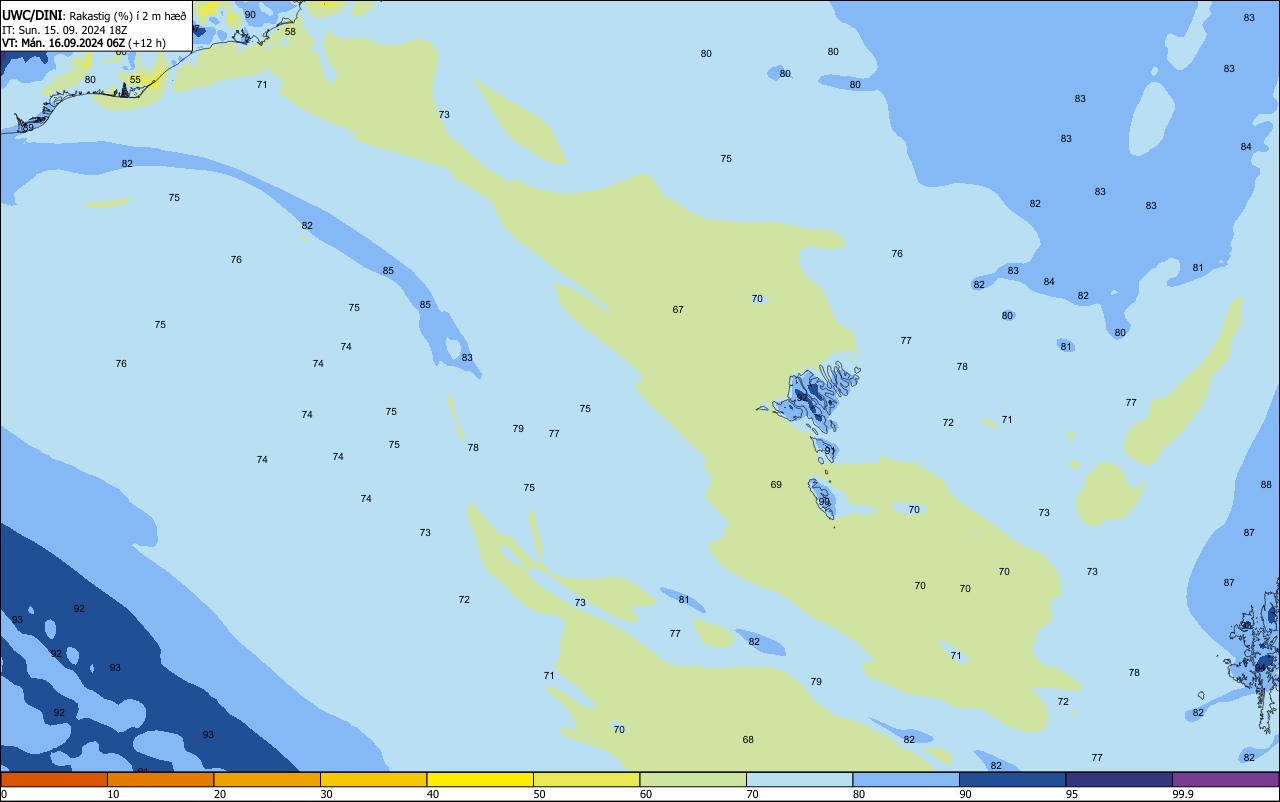The image size is (1280, 802).
Task: Click the humidity value '69' on the map
Action: 776,485
